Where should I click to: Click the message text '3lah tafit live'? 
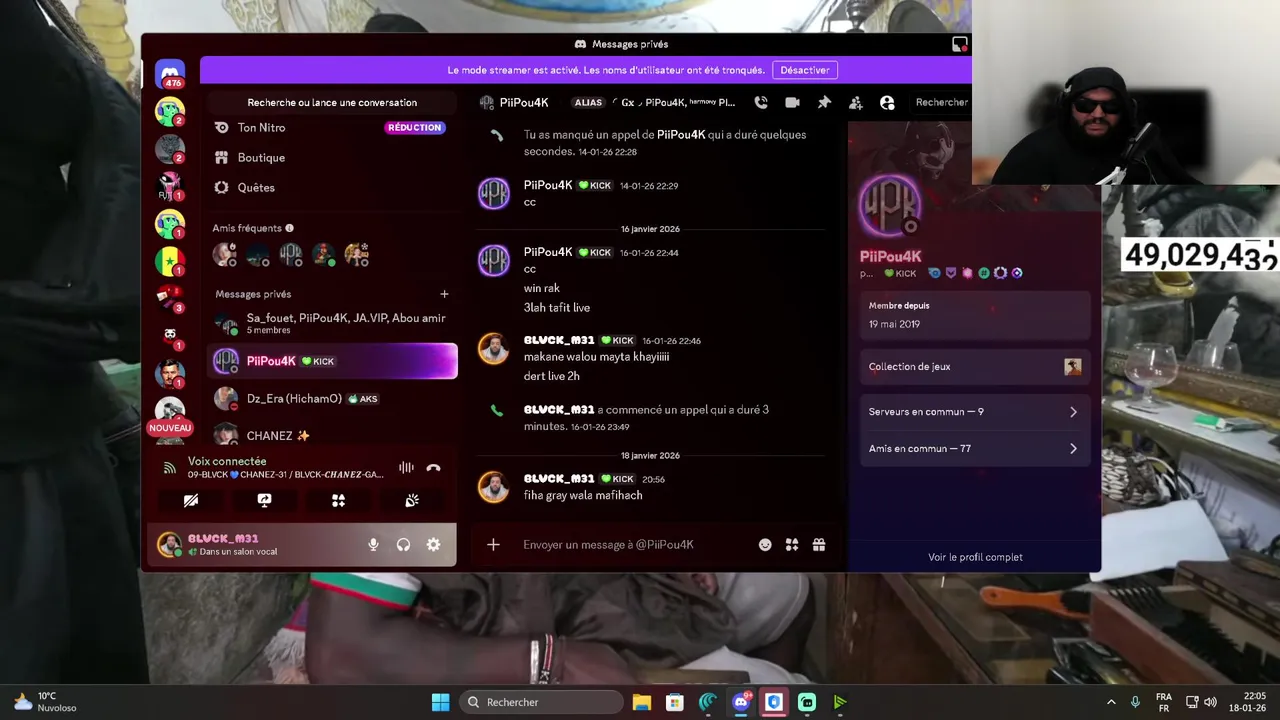pyautogui.click(x=557, y=308)
